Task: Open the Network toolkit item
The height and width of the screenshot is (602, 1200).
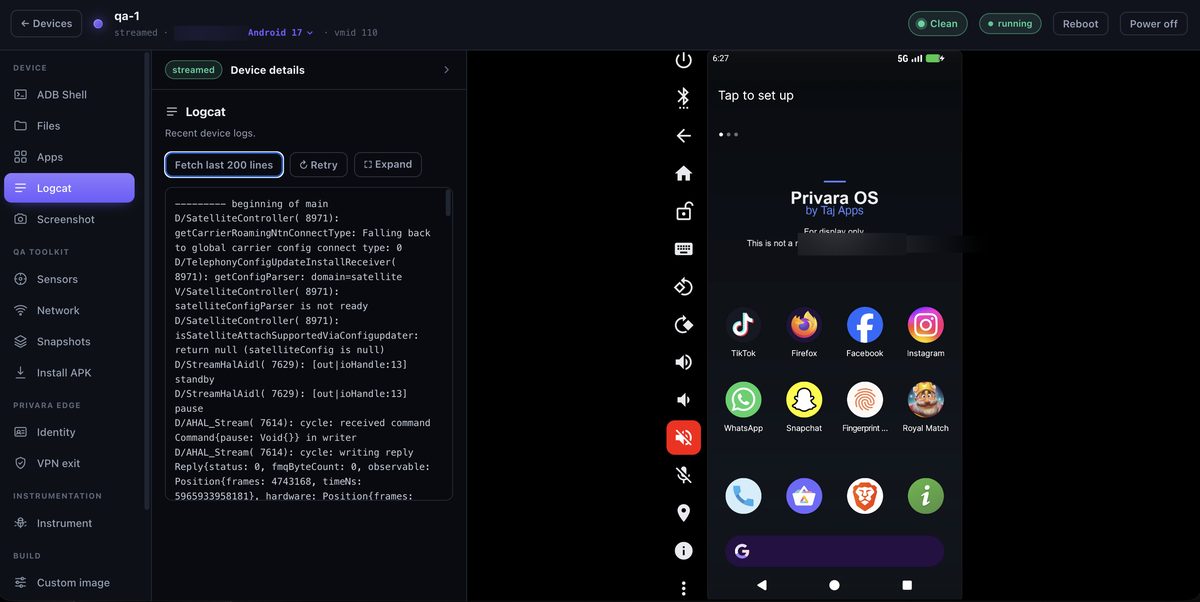Action: [69, 310]
